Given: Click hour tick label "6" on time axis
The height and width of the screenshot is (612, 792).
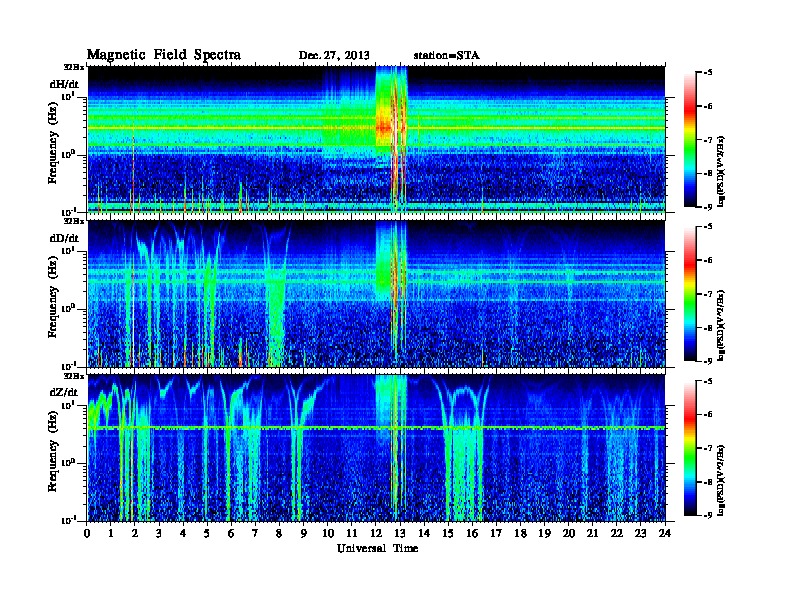Looking at the screenshot, I should (x=232, y=533).
